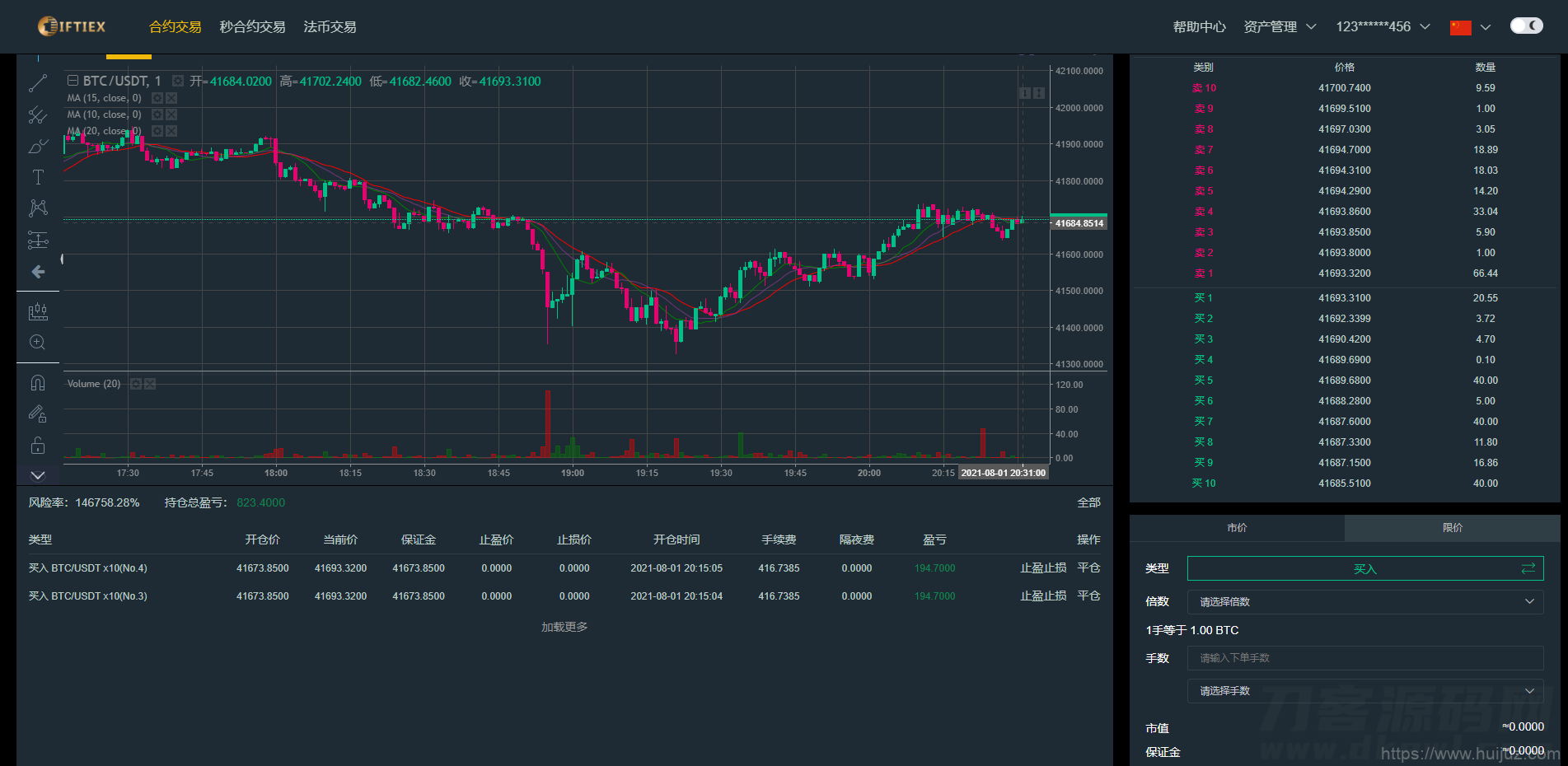Click 平仓 for position No.3

pos(1088,596)
